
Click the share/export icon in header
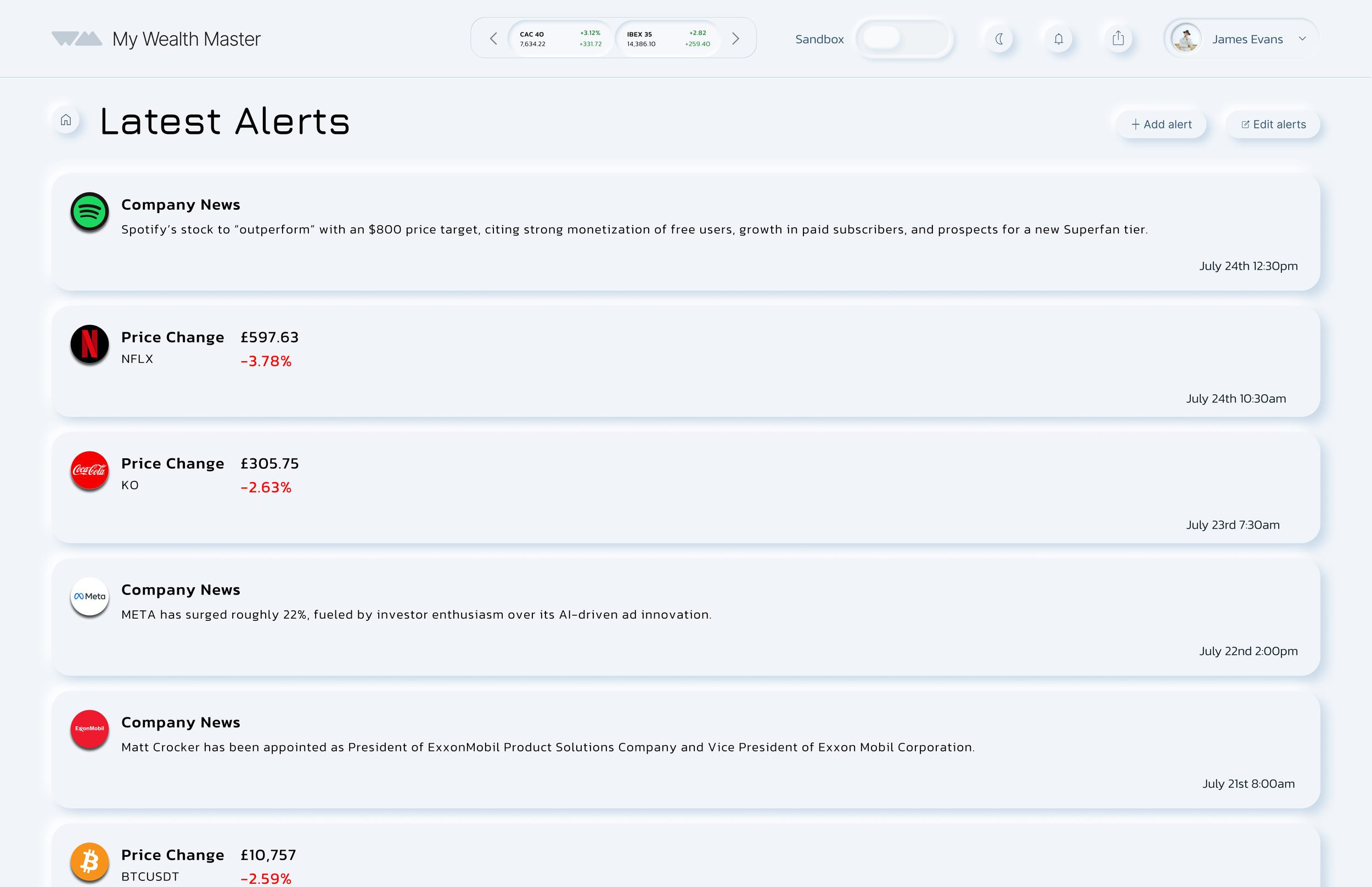pos(1117,38)
